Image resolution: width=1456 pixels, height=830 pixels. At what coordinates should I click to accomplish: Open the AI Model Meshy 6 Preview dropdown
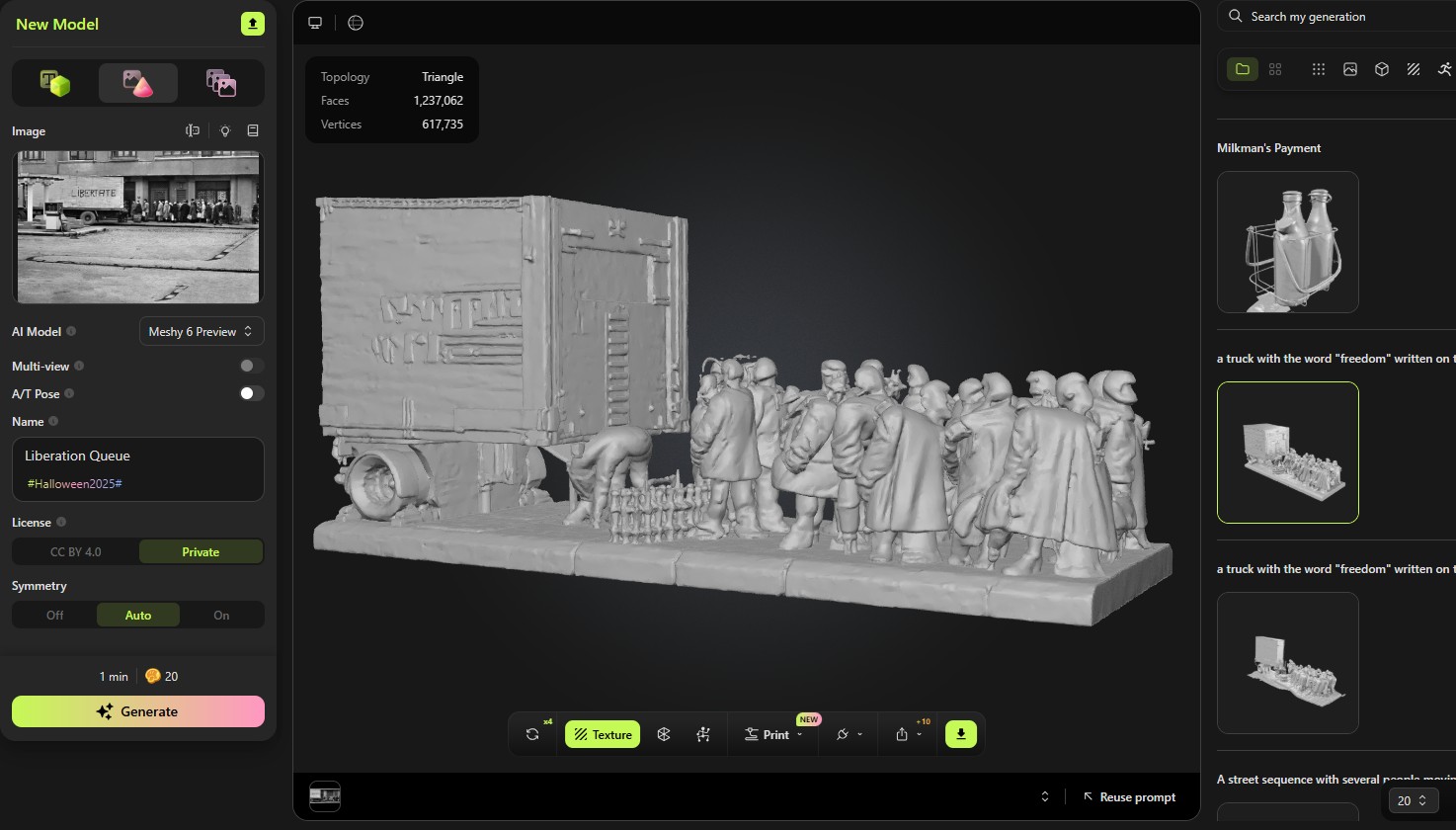[202, 332]
